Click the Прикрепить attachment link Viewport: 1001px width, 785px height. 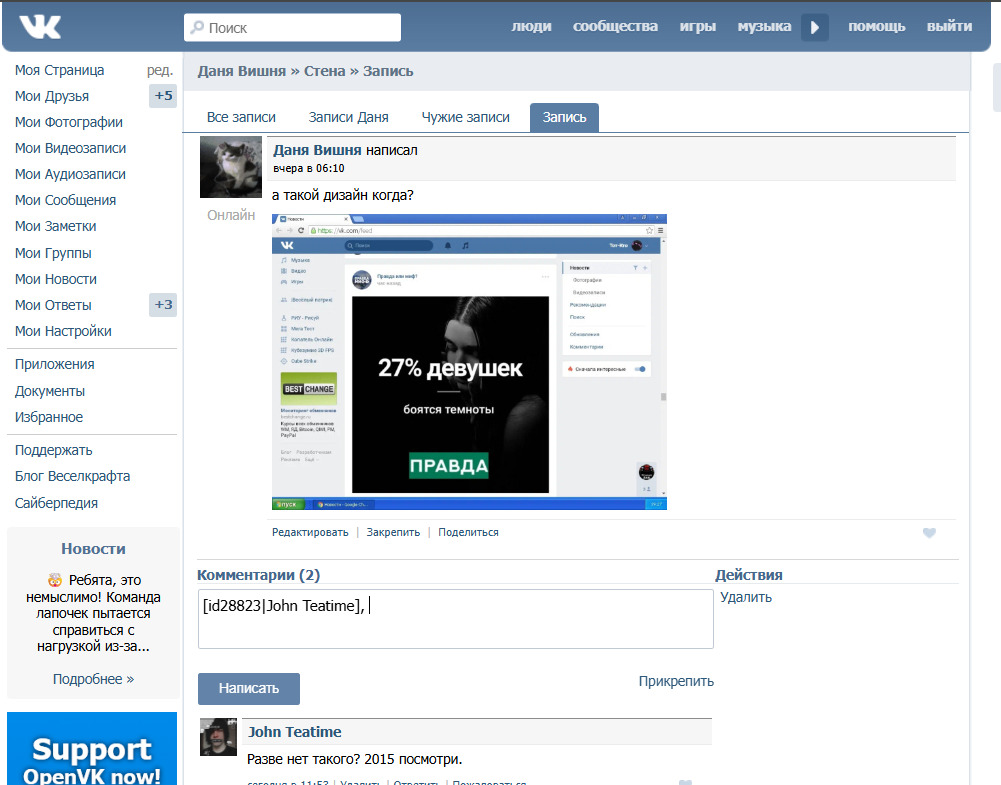coord(676,681)
